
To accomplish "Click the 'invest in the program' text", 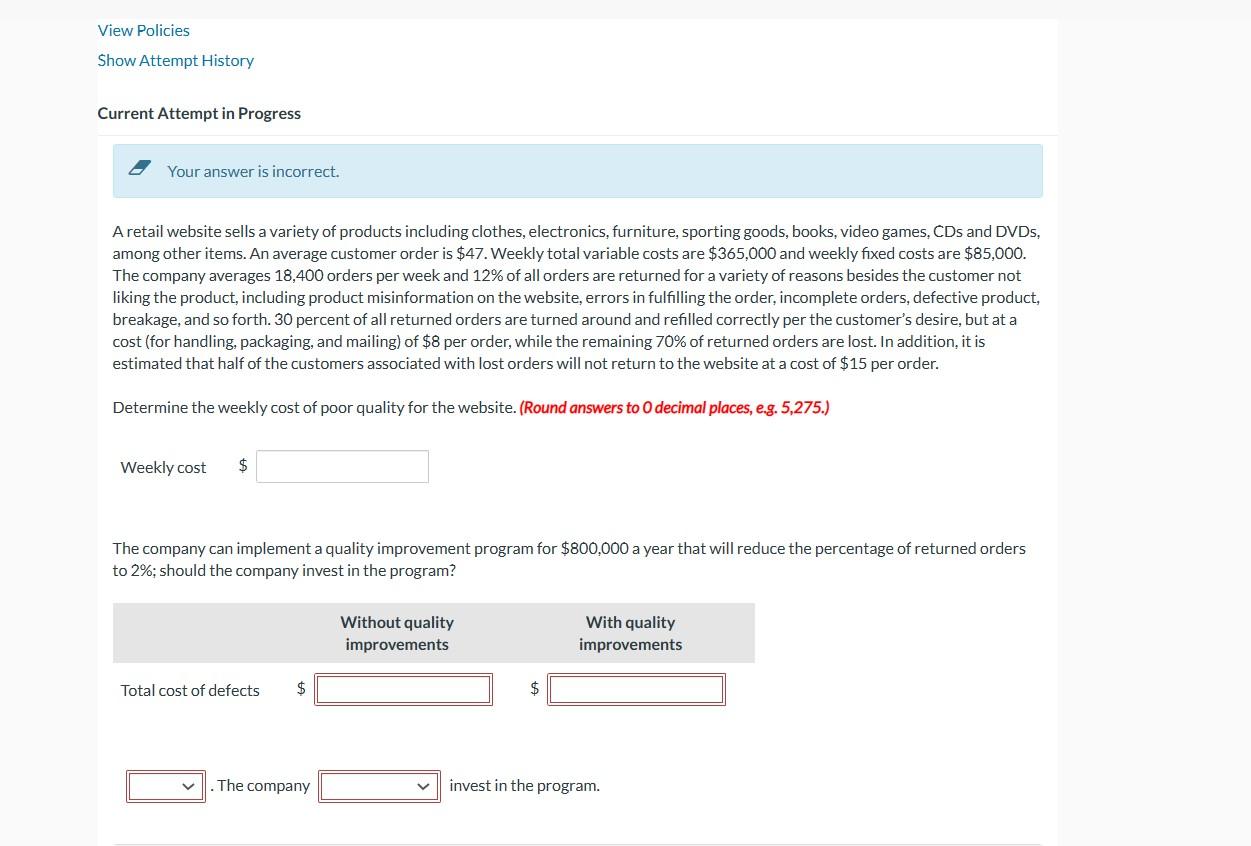I will (524, 785).
